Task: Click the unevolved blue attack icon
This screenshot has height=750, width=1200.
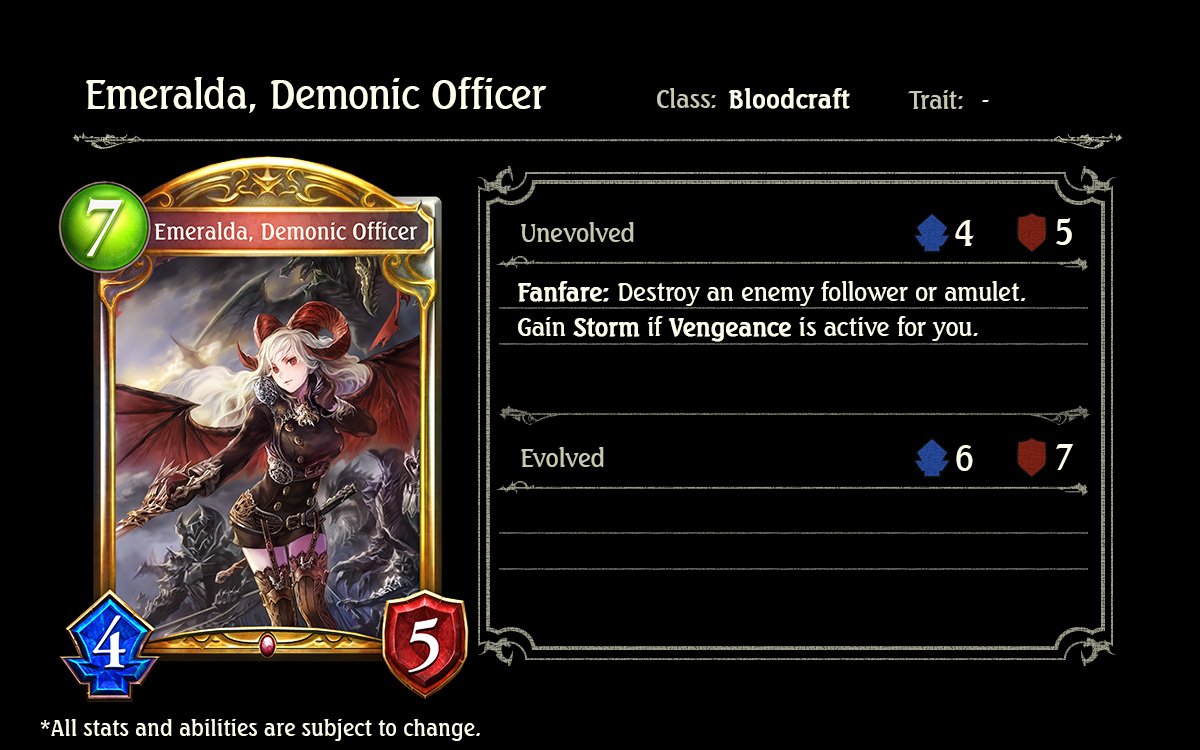Action: click(x=931, y=234)
